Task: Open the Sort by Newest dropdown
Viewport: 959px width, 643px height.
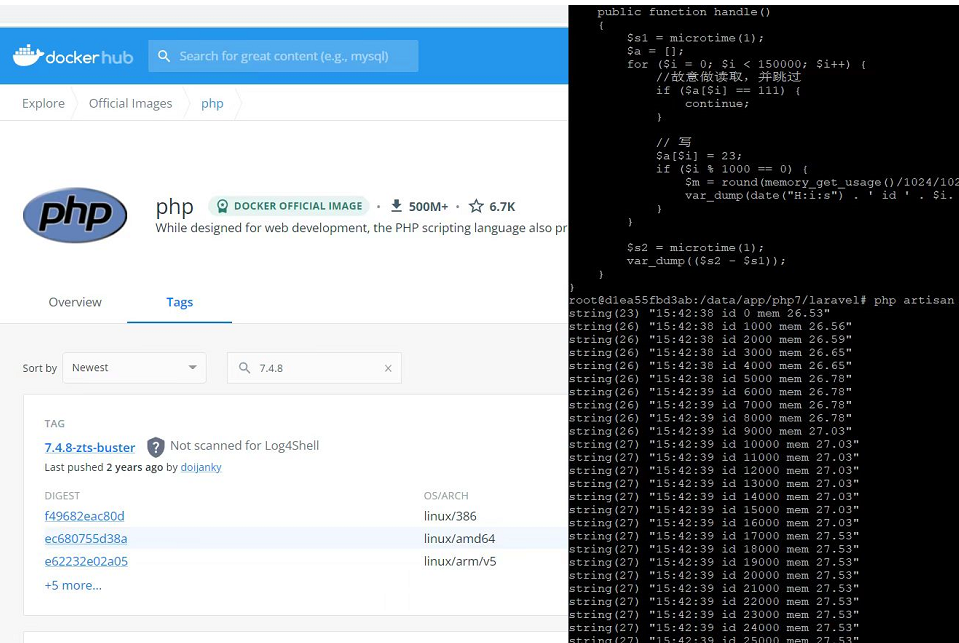Action: (134, 368)
